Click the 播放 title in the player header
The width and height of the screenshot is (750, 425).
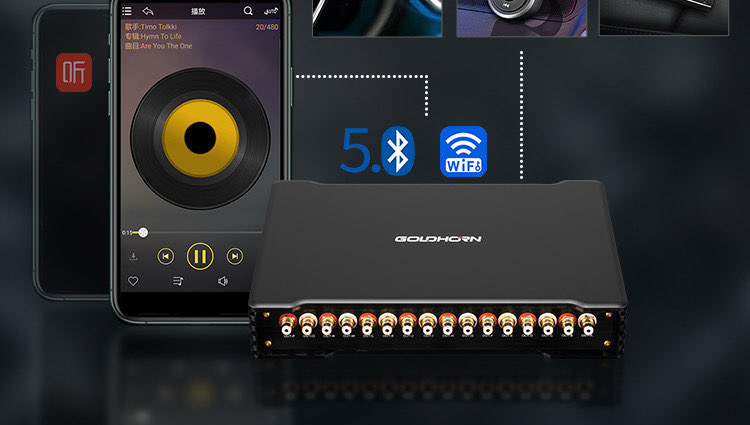coord(198,11)
